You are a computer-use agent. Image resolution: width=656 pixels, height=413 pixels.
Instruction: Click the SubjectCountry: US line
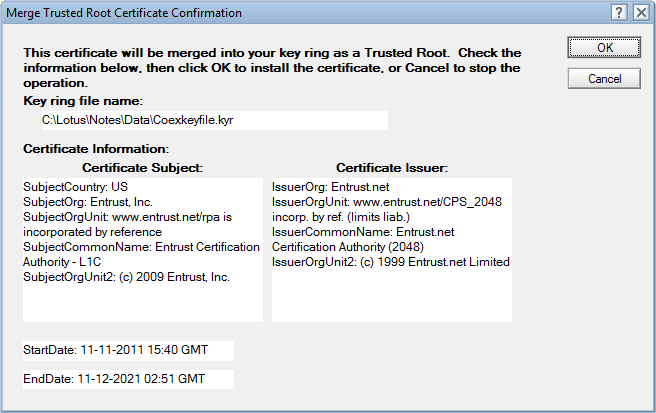pos(75,187)
